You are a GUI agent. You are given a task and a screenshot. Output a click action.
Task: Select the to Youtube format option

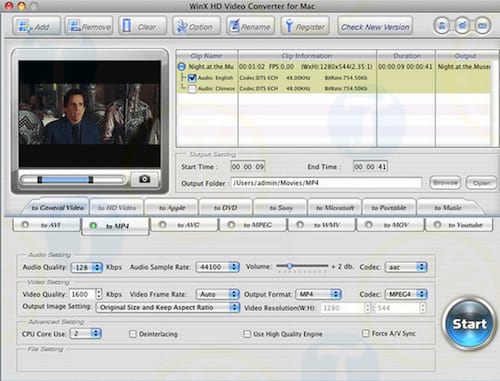click(x=459, y=225)
